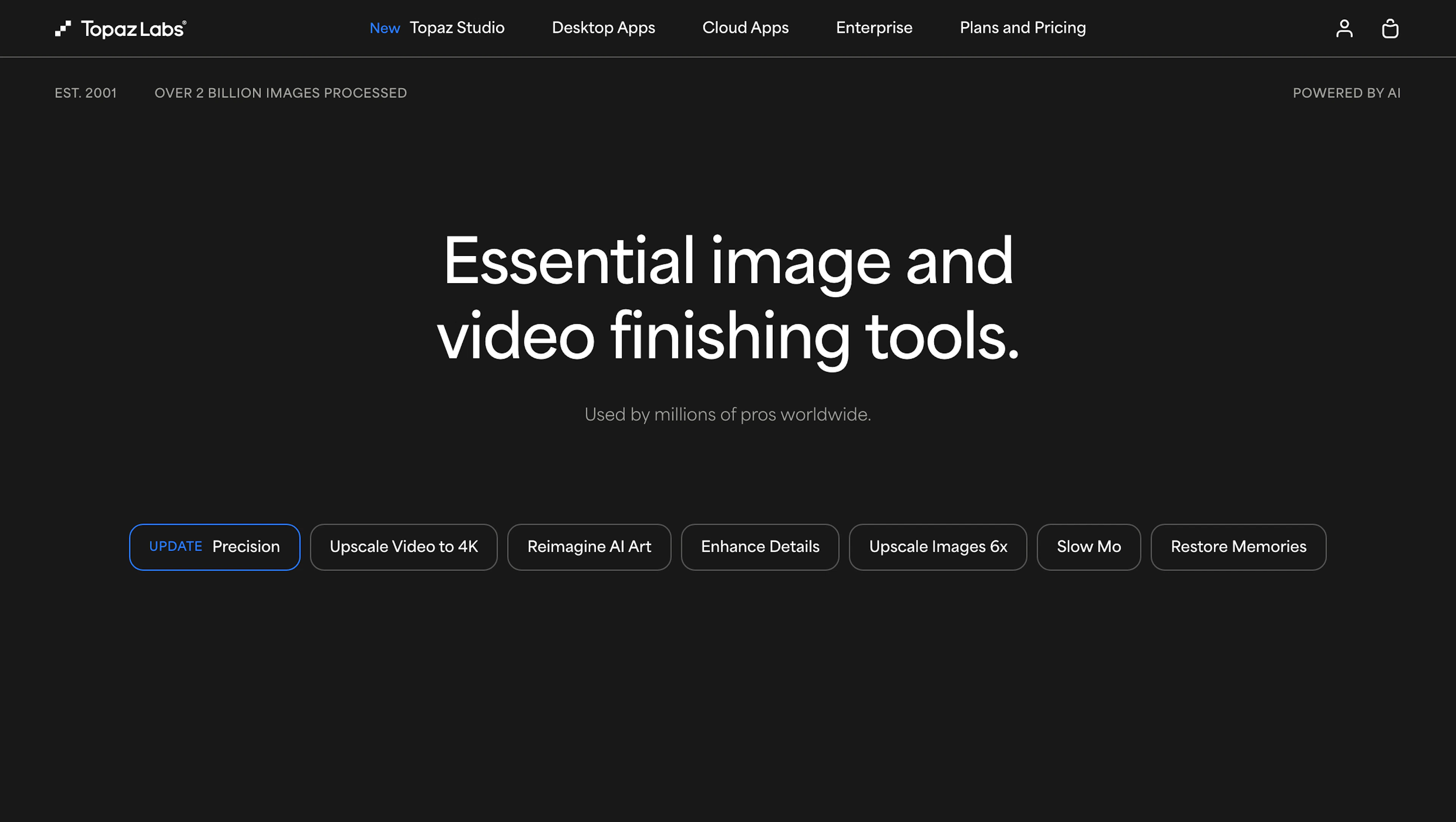Click Upscale Images 6x
This screenshot has height=822, width=1456.
(938, 546)
